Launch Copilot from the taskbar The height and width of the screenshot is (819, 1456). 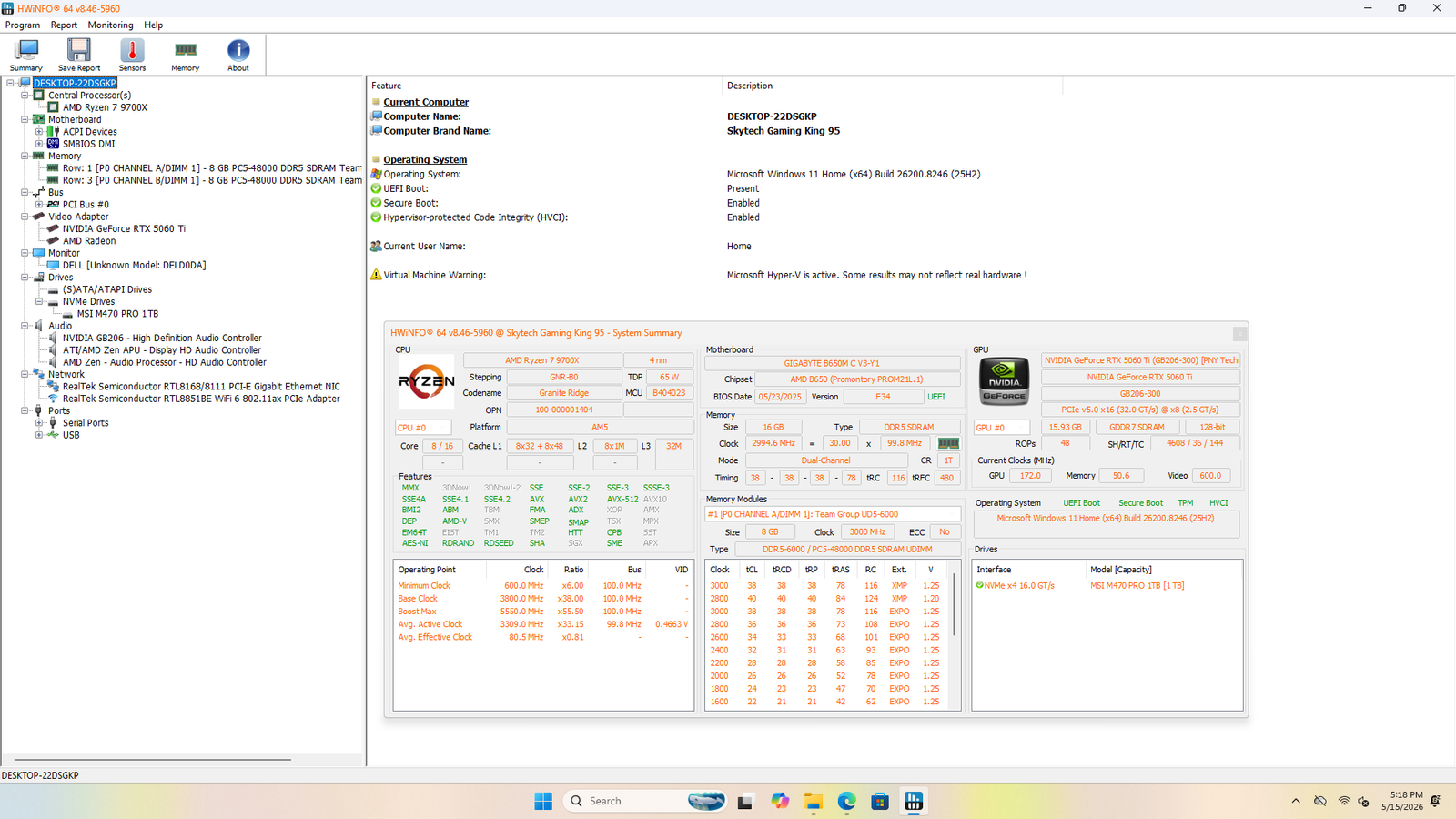pos(780,801)
